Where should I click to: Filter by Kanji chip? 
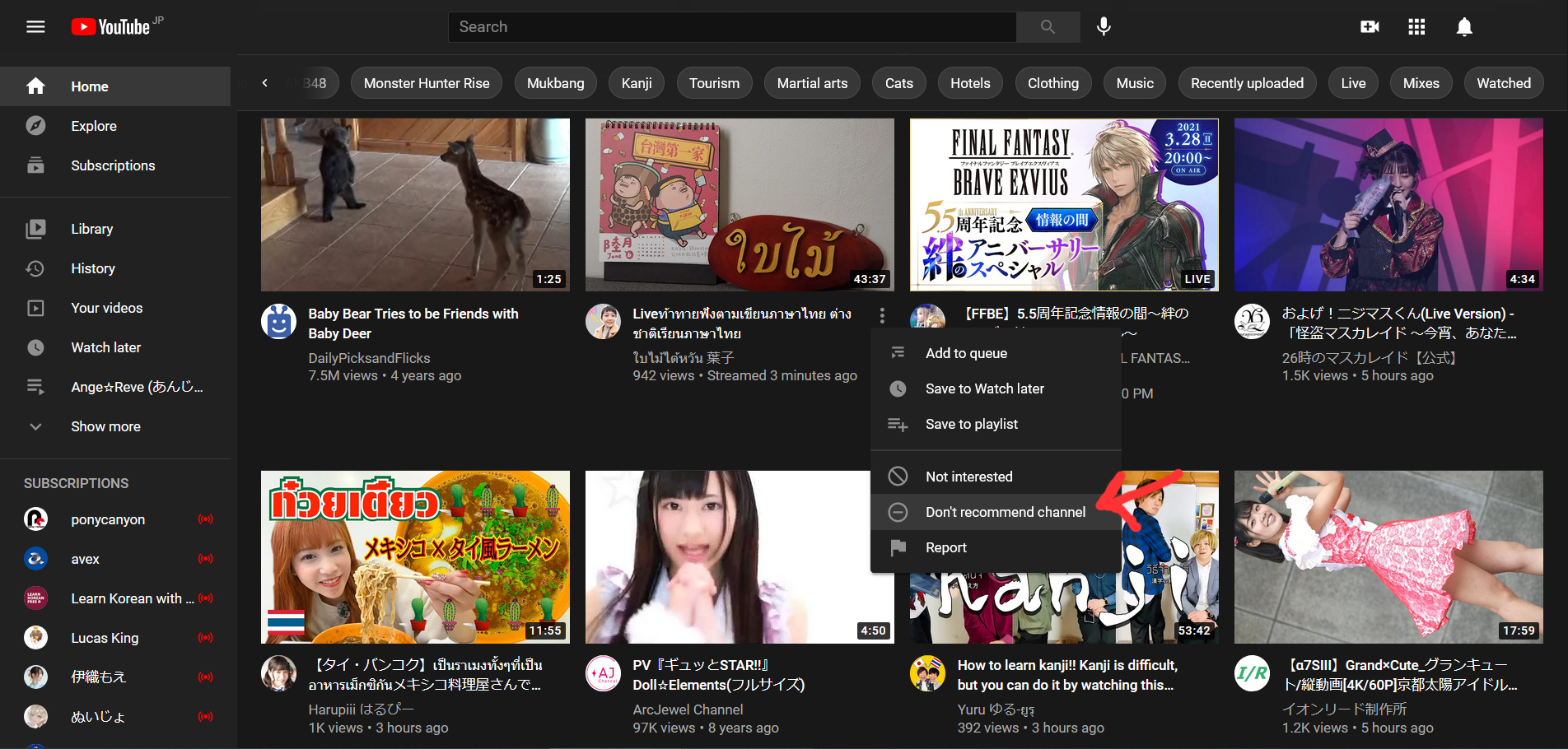(637, 83)
